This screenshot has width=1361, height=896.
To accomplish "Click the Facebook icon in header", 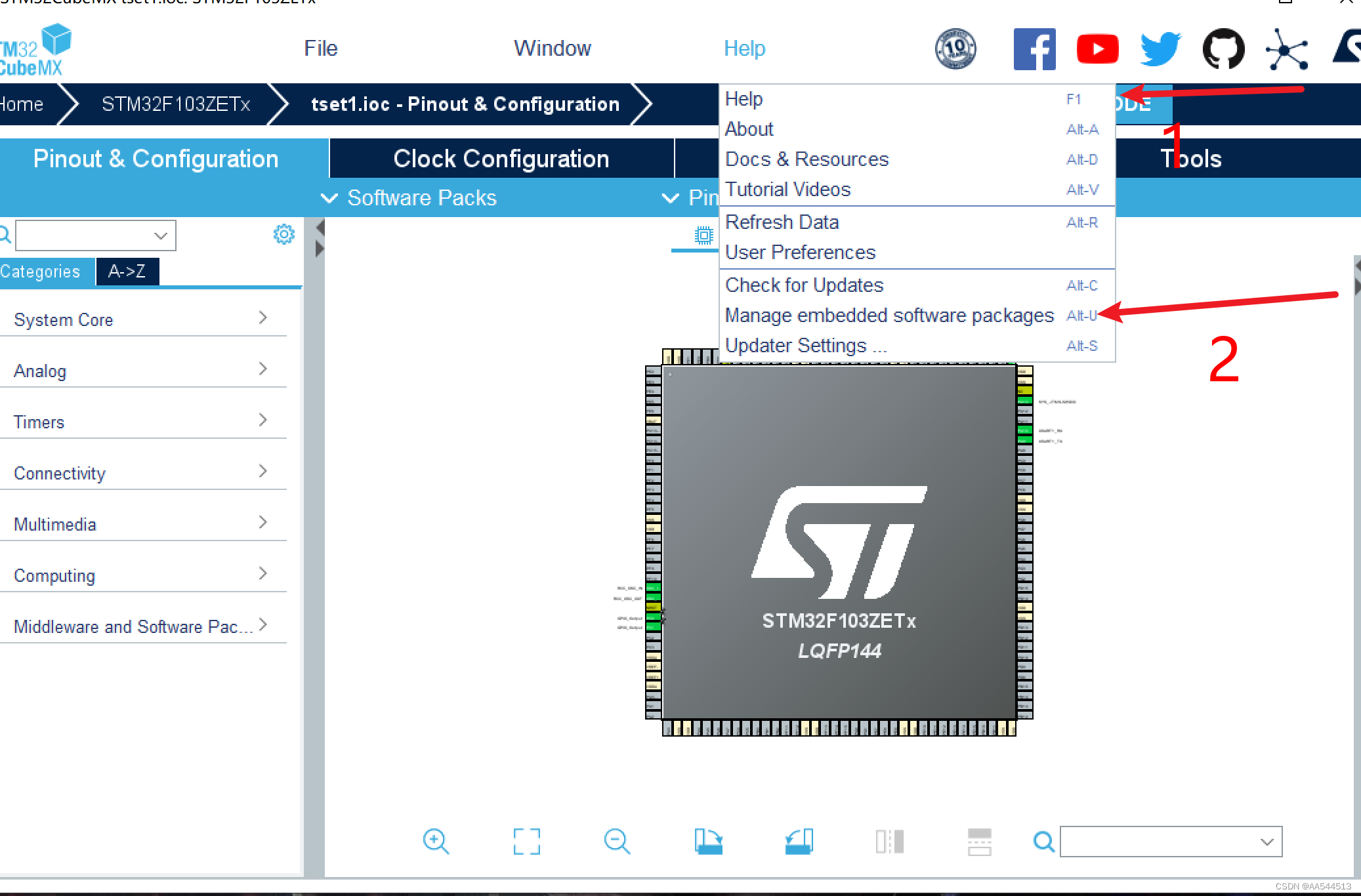I will [x=1034, y=49].
